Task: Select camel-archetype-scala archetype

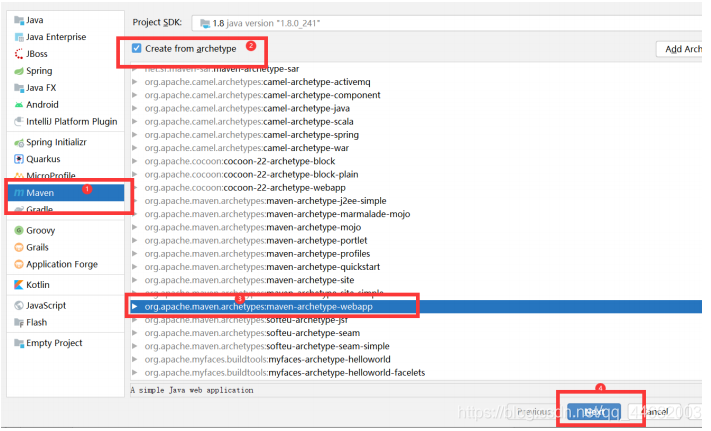Action: click(x=249, y=121)
